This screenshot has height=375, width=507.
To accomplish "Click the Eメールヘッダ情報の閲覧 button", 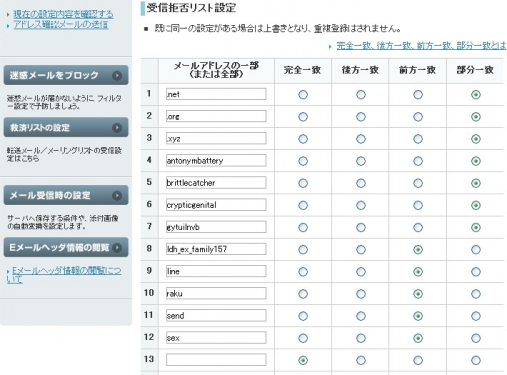I will pyautogui.click(x=66, y=247).
